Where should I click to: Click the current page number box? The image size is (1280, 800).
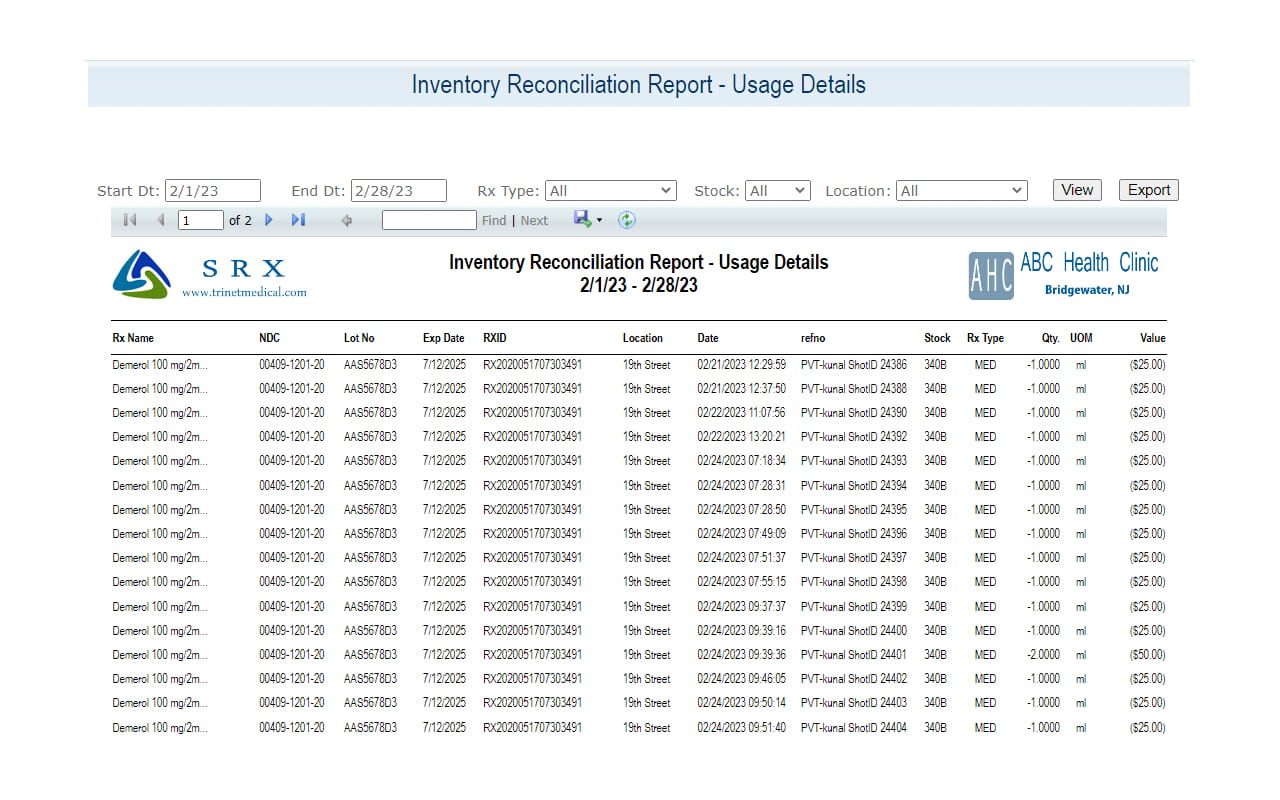(201, 220)
